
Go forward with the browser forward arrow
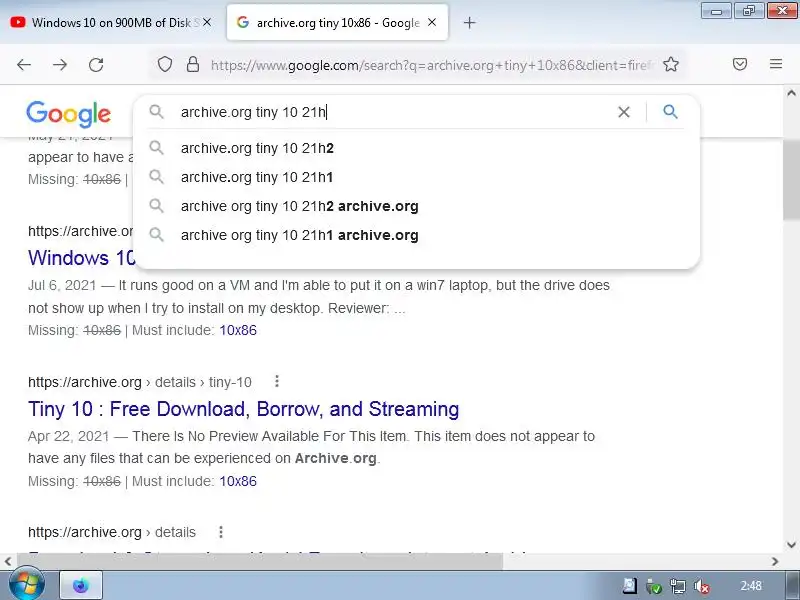60,65
